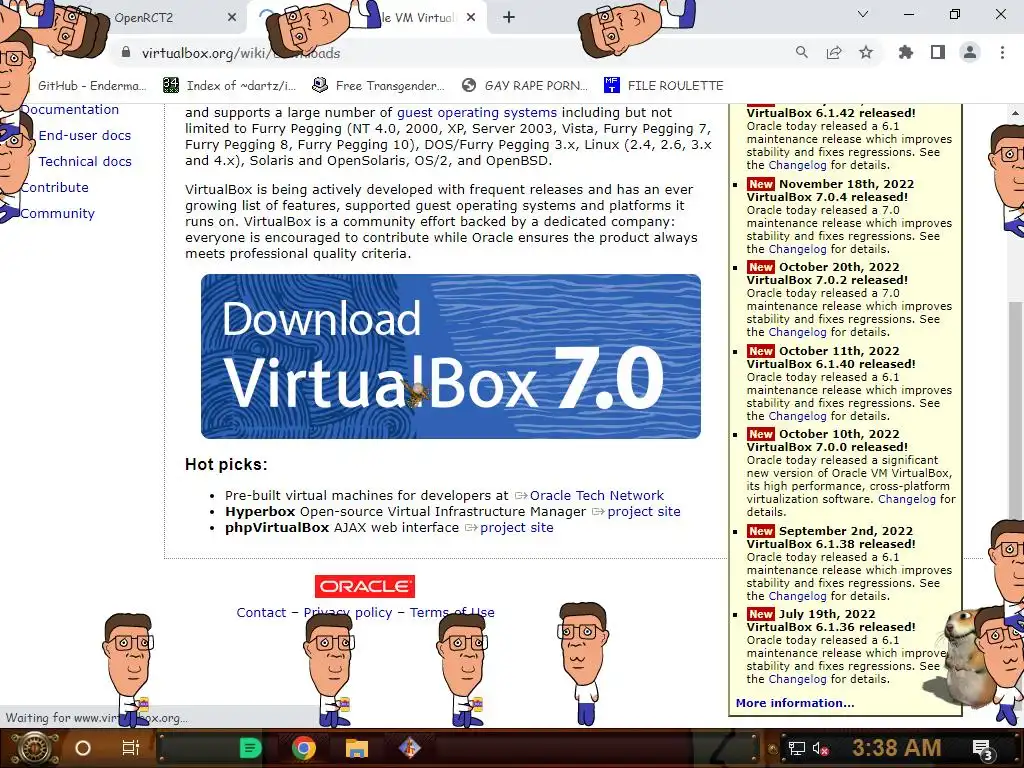This screenshot has height=768, width=1024.
Task: Open the Cortana circle on the taskbar
Action: click(83, 748)
